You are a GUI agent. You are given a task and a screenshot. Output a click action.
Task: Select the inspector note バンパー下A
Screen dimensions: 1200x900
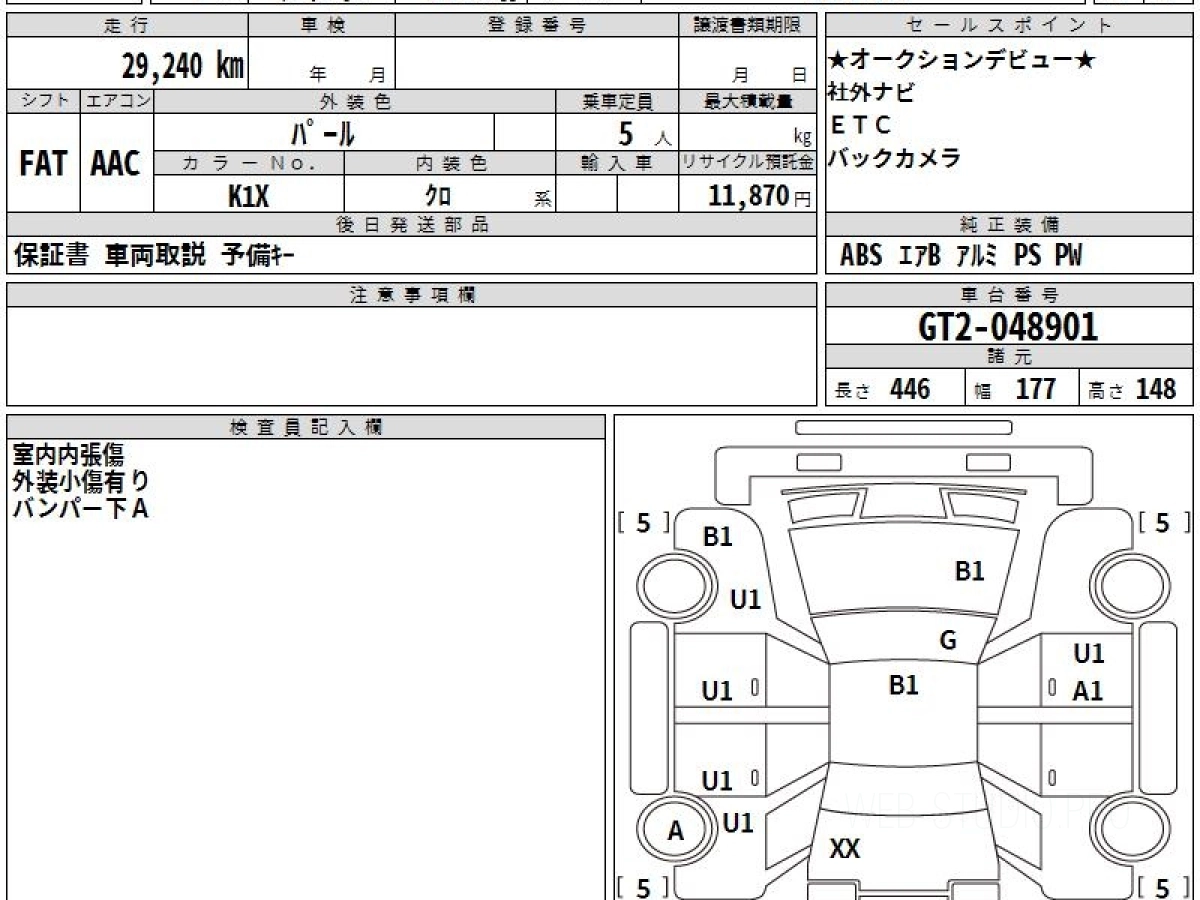tap(80, 508)
